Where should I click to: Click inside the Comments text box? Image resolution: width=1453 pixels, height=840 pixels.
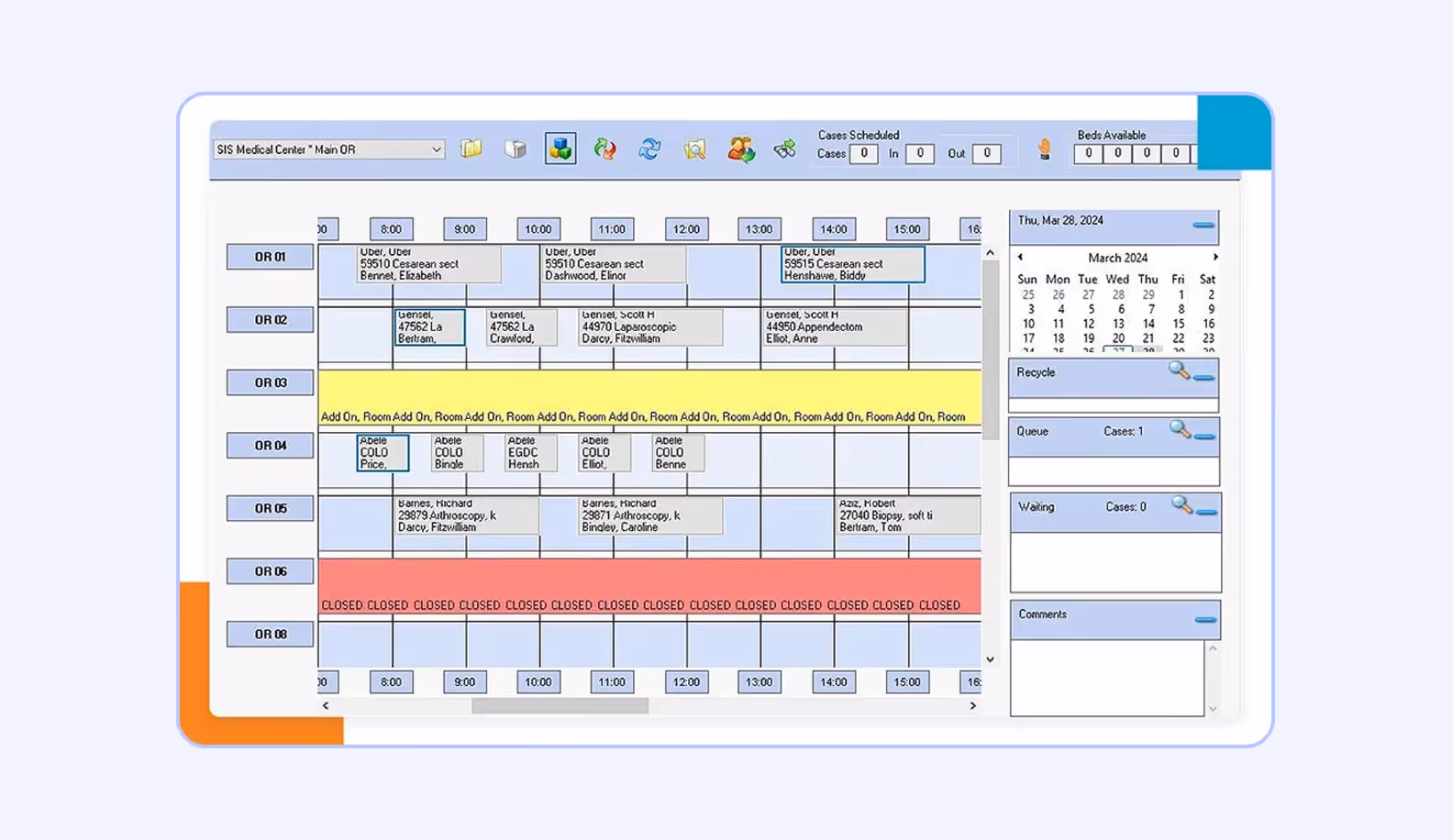coord(1107,678)
